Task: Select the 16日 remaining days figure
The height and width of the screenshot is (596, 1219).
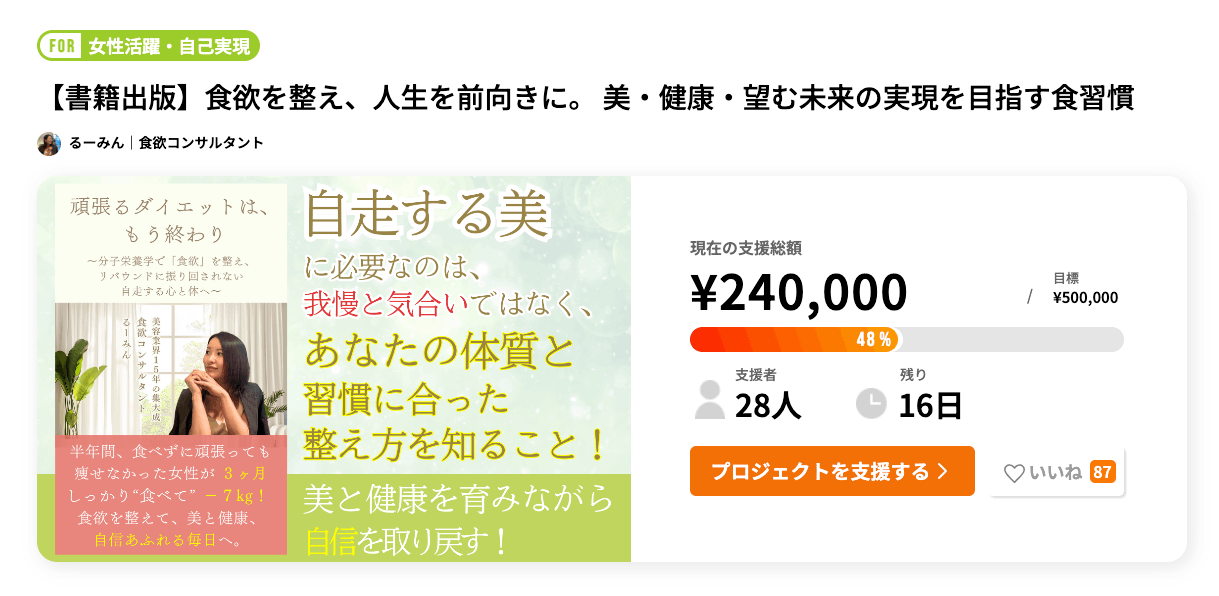Action: tap(930, 406)
